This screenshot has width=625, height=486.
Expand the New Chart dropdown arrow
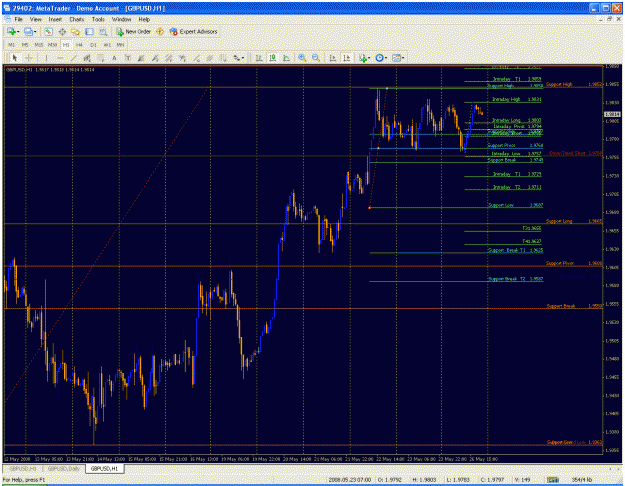18,32
